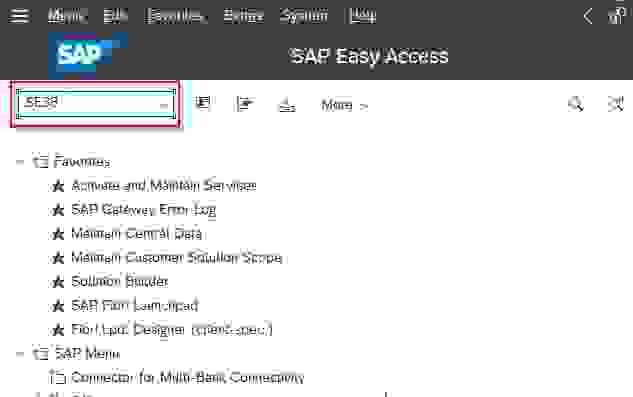Click star icon beside SAP Fiori Launchpad
Viewport: 633px width, 397px height.
tap(58, 306)
